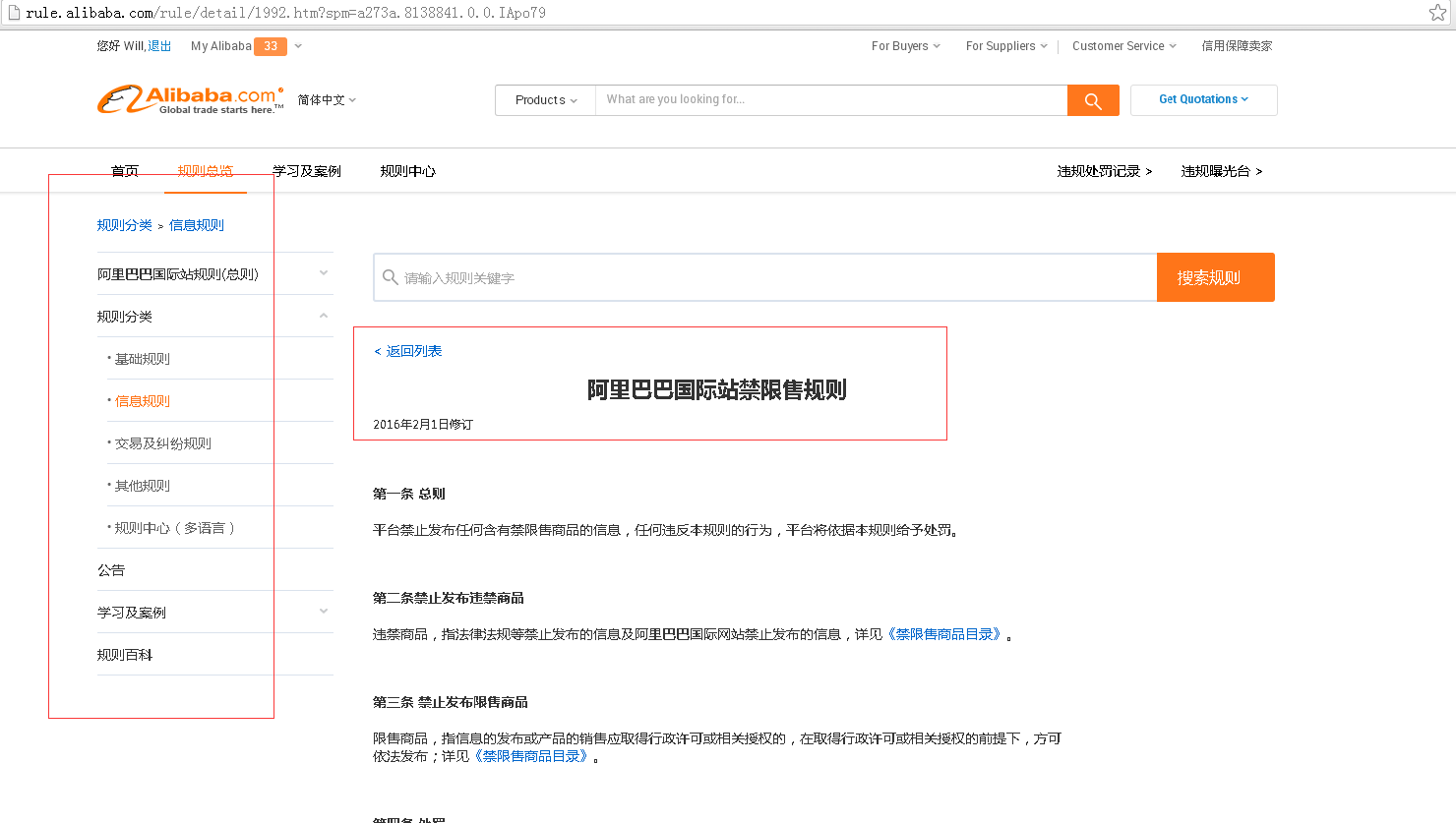Open 公告 in sidebar

pyautogui.click(x=111, y=570)
